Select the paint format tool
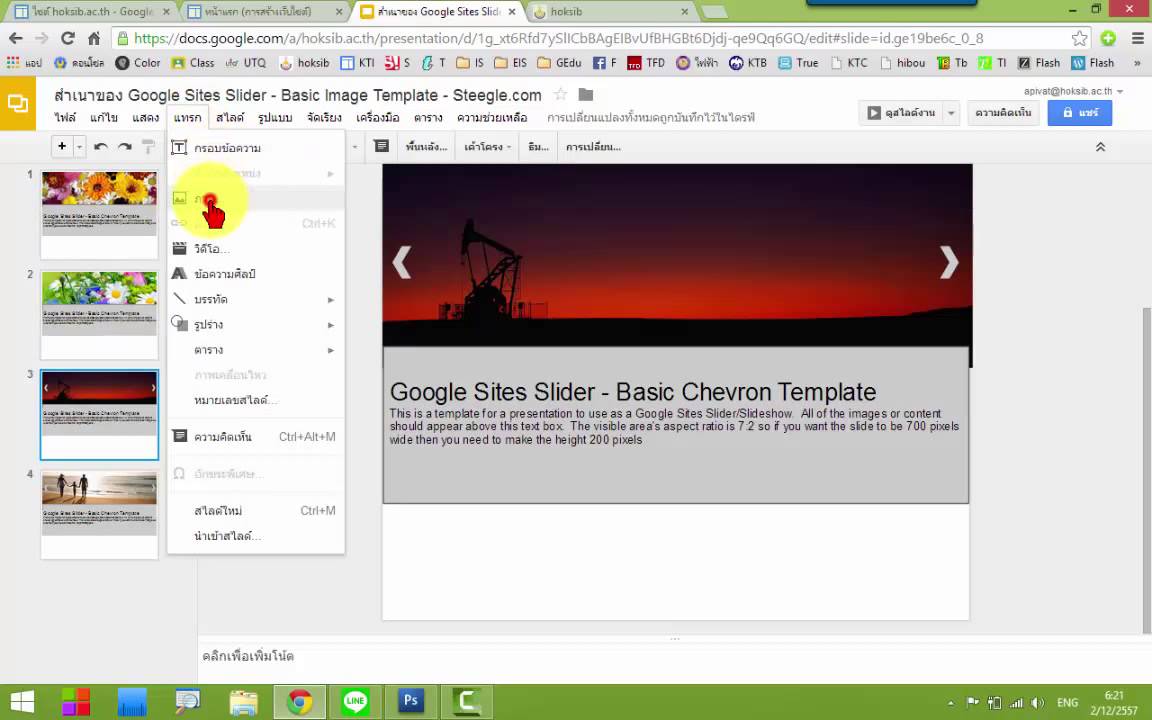 [148, 147]
